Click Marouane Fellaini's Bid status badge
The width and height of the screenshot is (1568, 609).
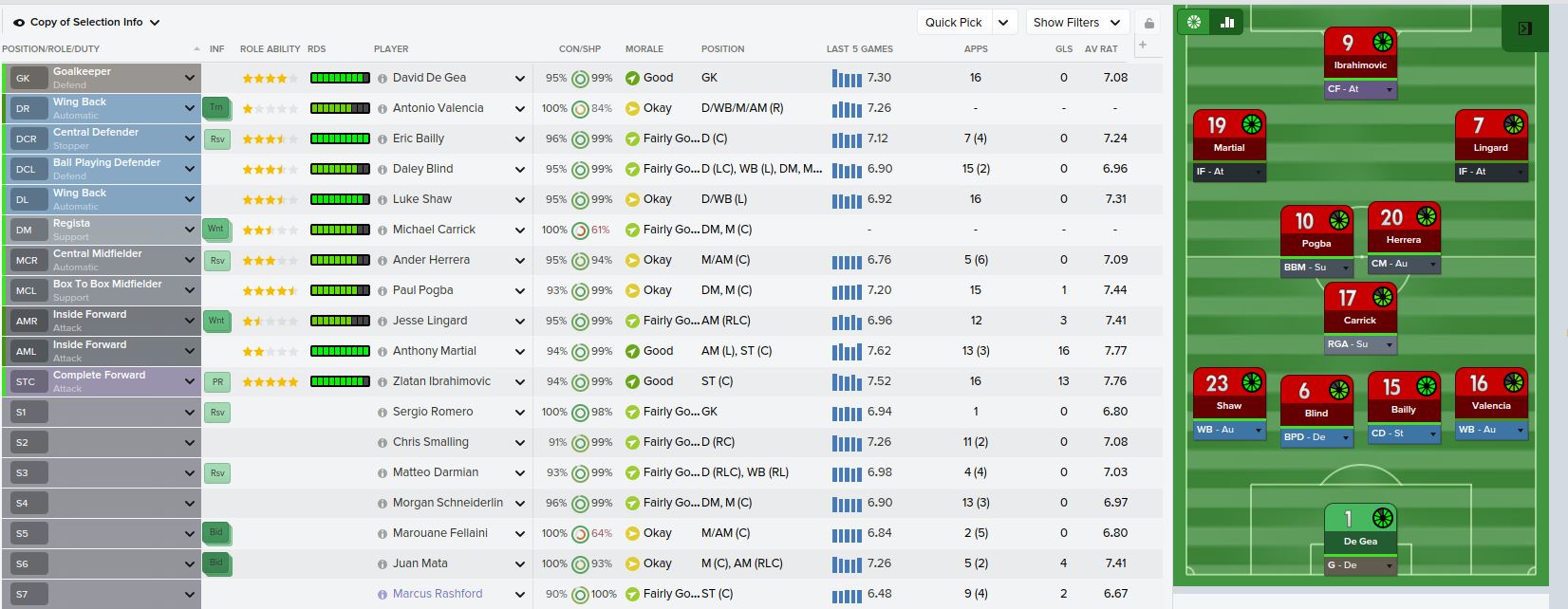pos(216,533)
